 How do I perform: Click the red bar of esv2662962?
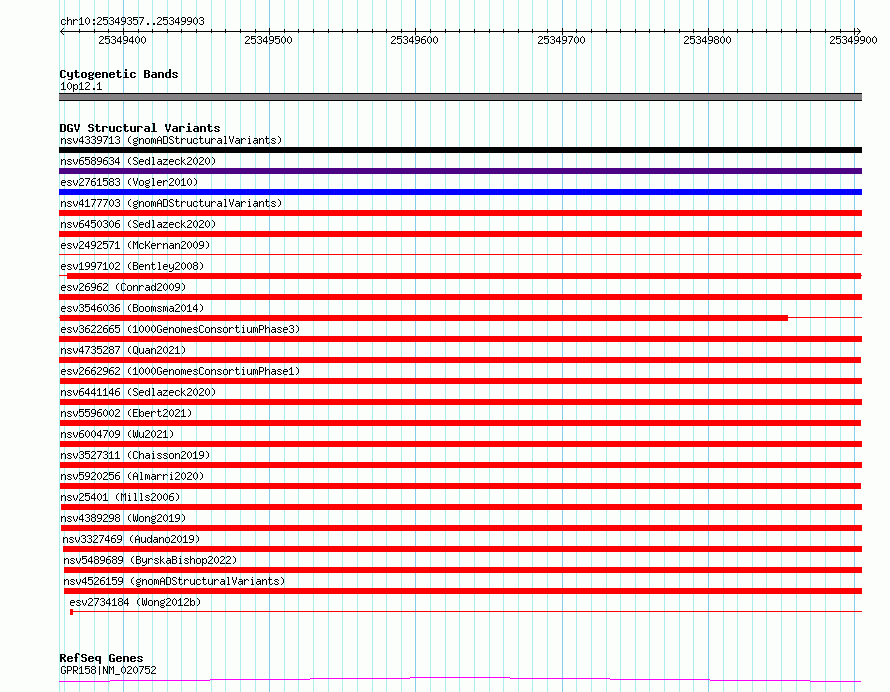(460, 381)
